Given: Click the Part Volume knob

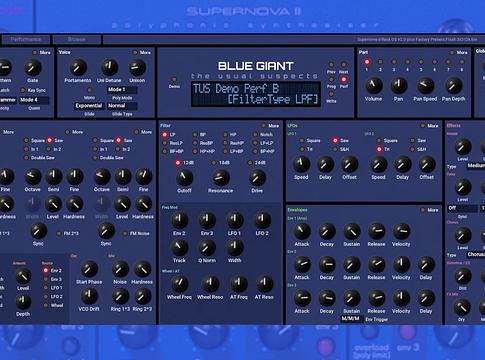Looking at the screenshot, I should point(374,86).
